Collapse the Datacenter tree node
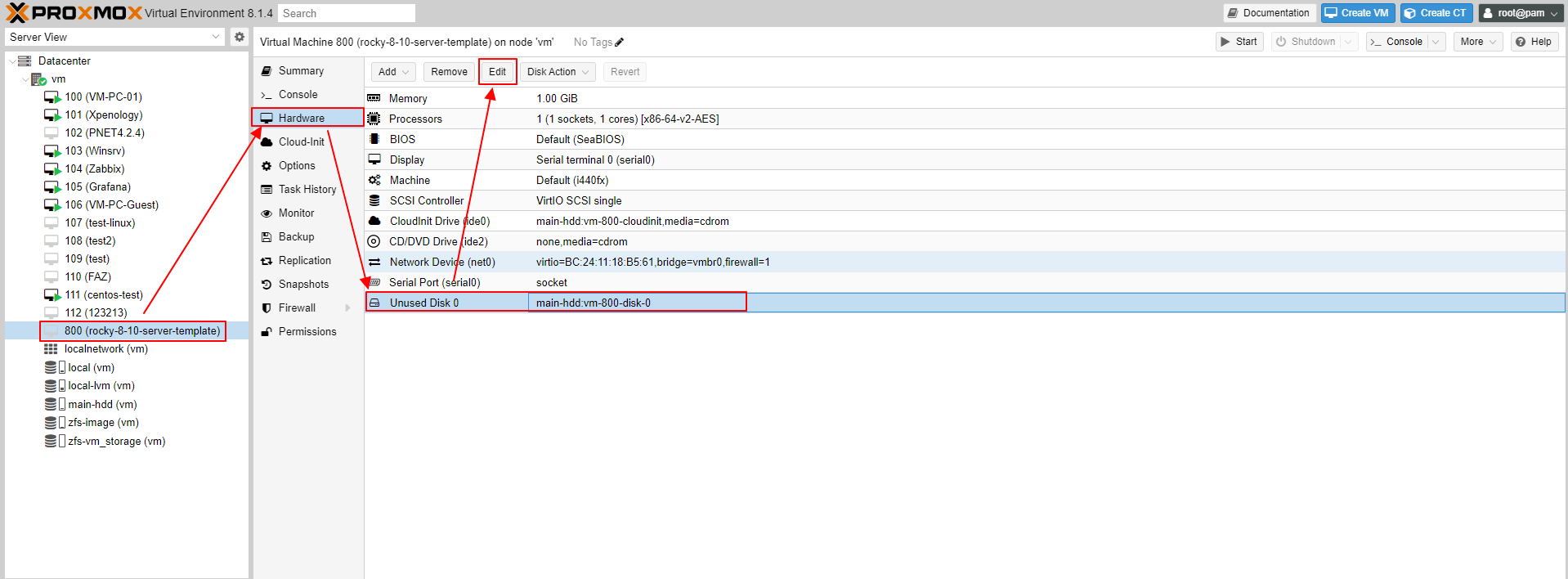This screenshot has height=579, width=1568. pos(11,61)
